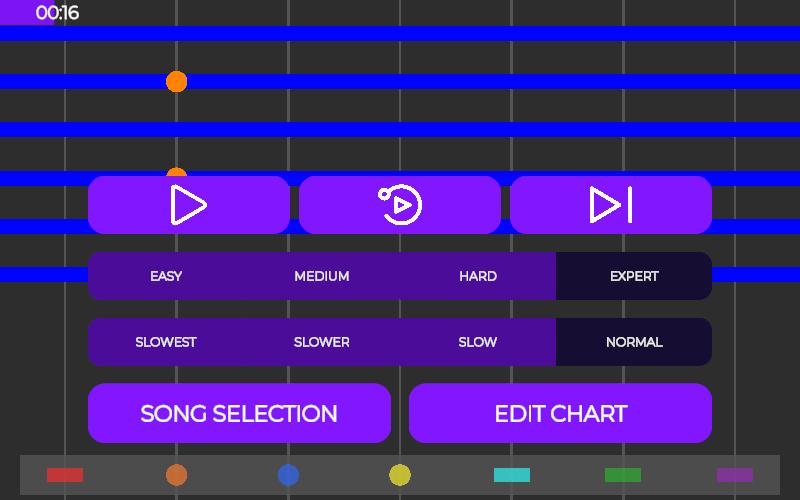Select the Easy difficulty
This screenshot has width=800, height=500.
tap(166, 276)
